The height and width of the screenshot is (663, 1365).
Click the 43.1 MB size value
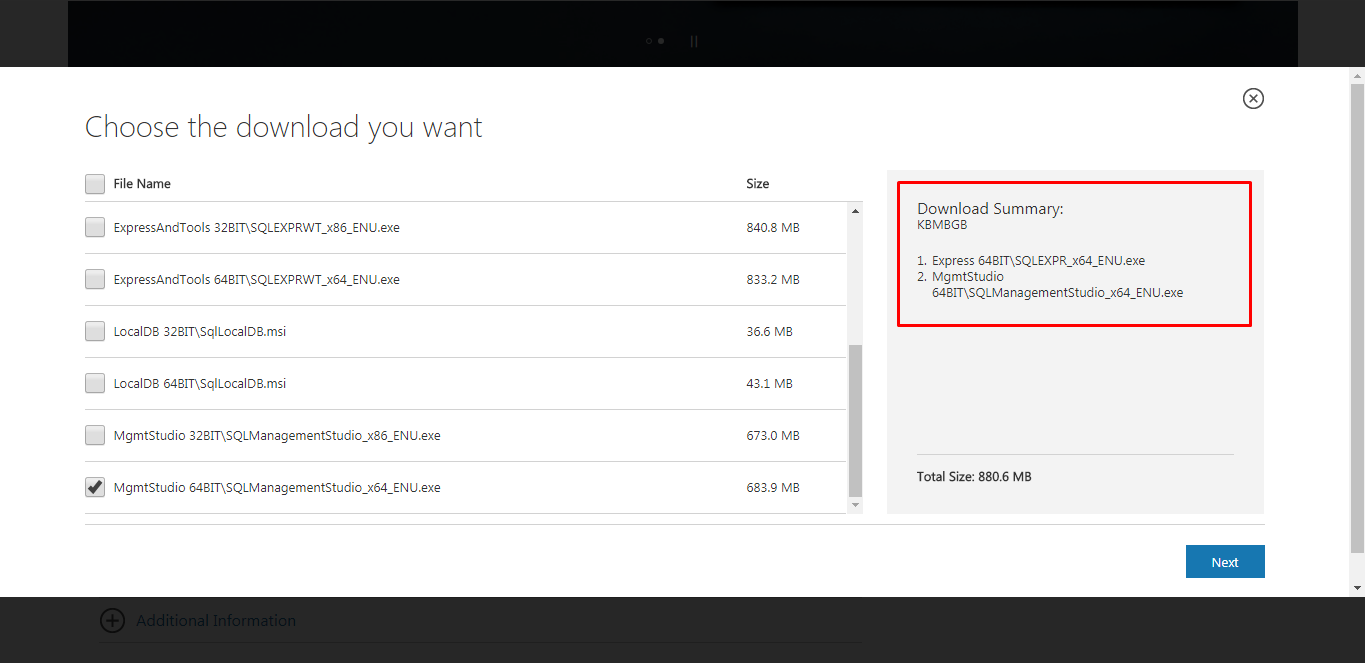[x=769, y=384]
